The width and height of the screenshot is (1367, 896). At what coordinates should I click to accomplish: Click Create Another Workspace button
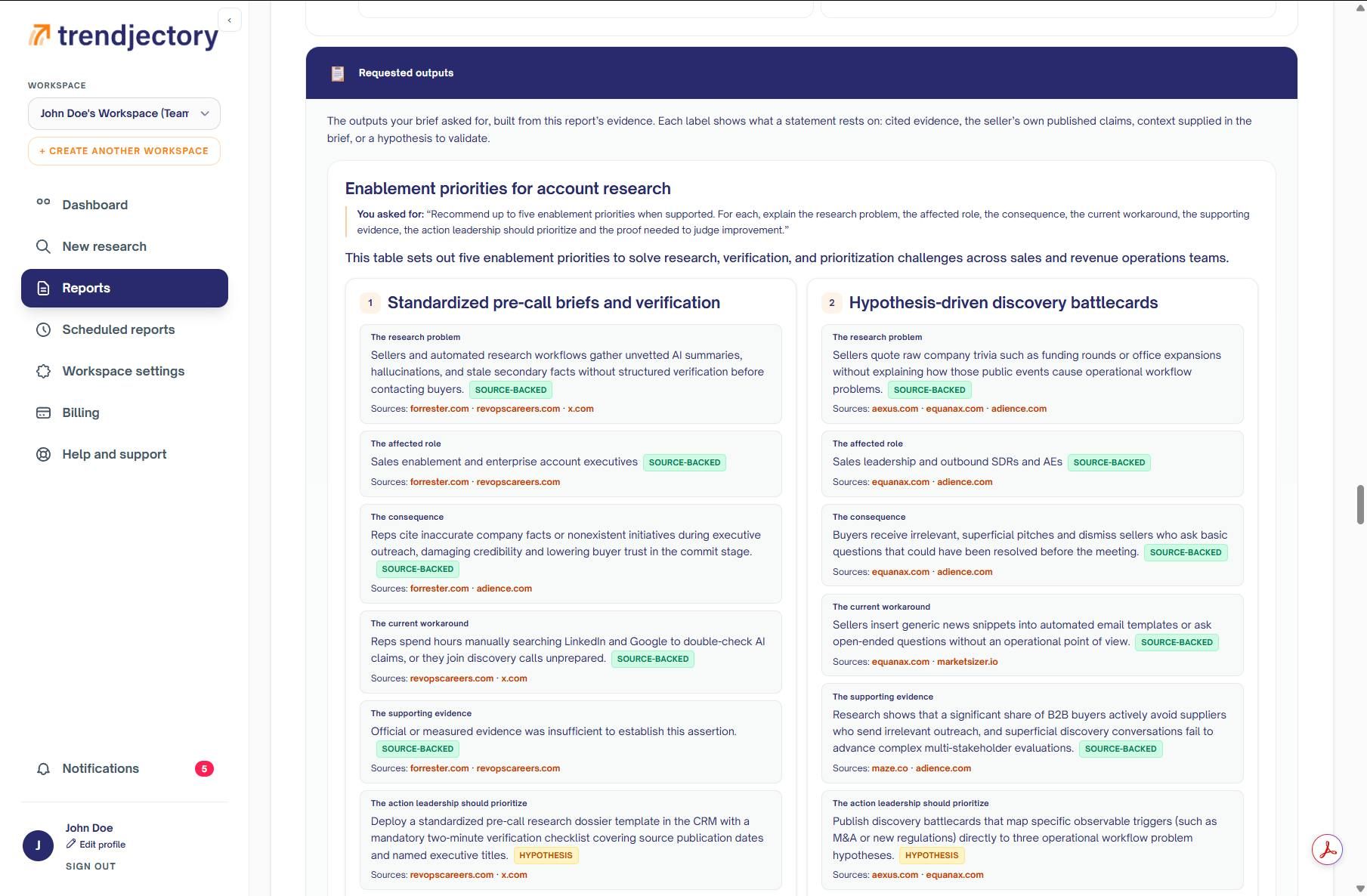[x=124, y=151]
